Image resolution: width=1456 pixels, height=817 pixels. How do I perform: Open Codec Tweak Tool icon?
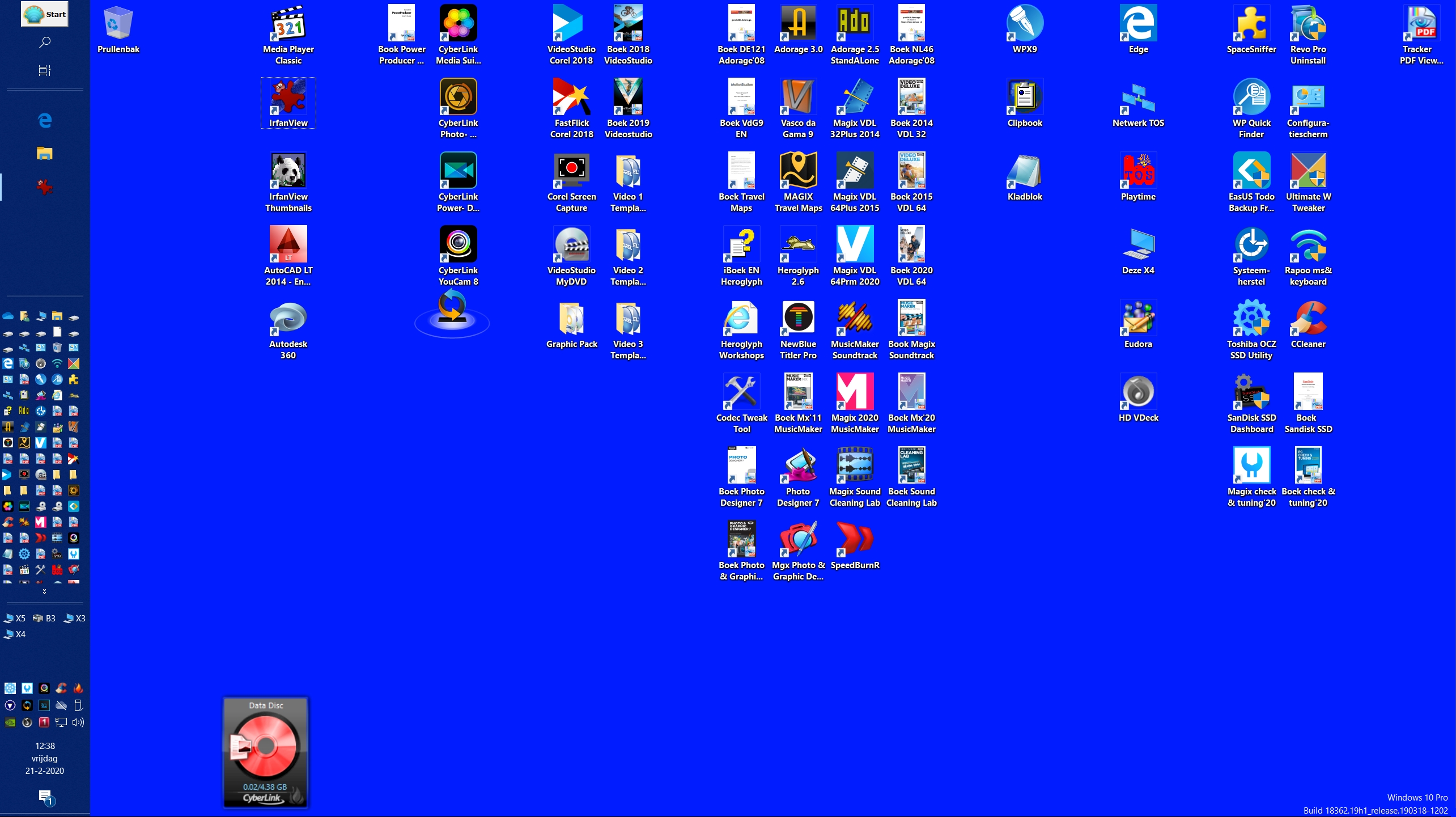coord(741,404)
